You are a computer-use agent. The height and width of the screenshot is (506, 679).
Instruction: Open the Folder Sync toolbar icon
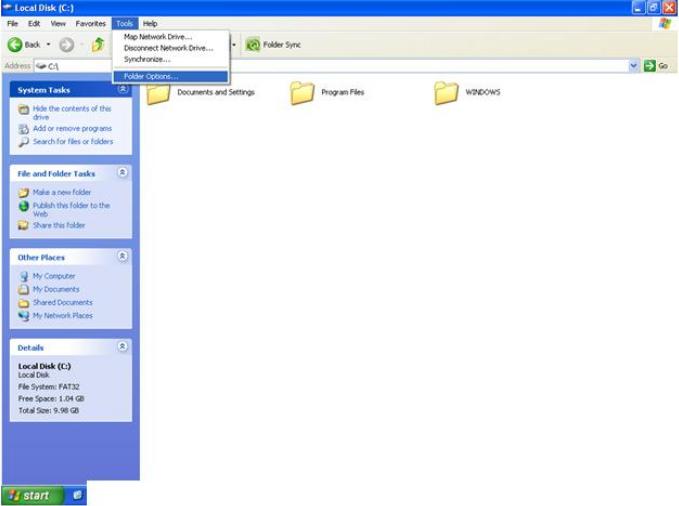pos(253,45)
